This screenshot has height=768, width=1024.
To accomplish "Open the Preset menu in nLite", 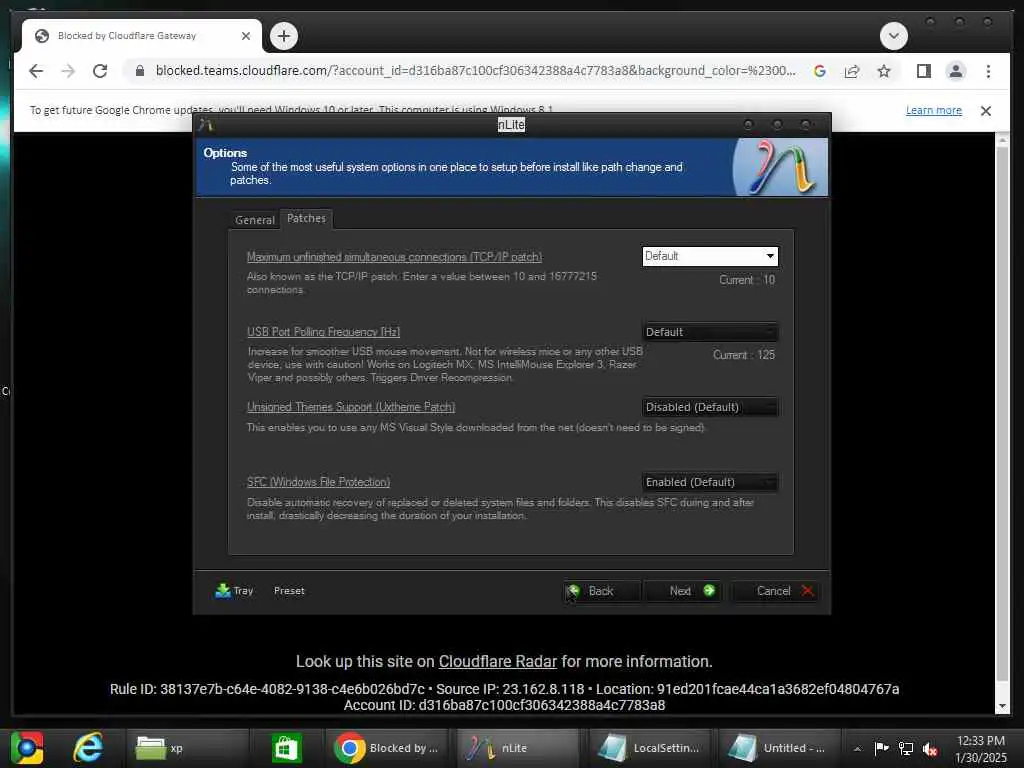I will (x=289, y=591).
